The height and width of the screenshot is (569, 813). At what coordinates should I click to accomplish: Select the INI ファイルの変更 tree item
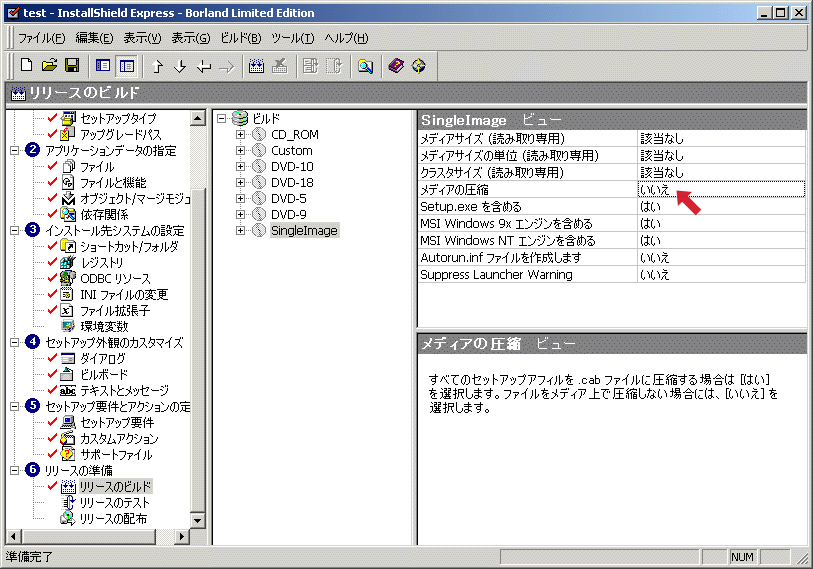pyautogui.click(x=124, y=294)
